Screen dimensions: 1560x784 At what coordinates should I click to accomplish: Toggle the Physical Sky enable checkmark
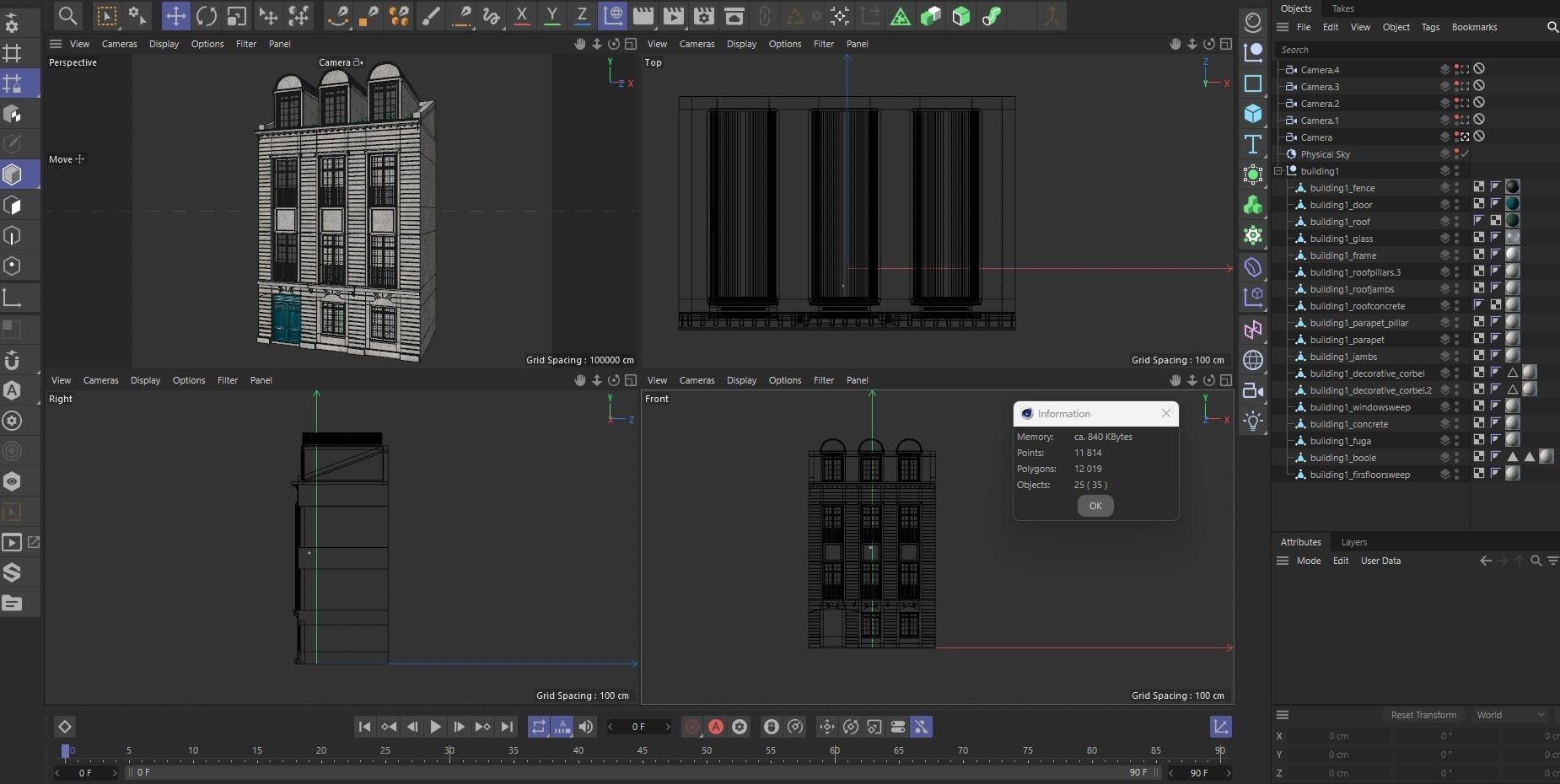click(1466, 153)
